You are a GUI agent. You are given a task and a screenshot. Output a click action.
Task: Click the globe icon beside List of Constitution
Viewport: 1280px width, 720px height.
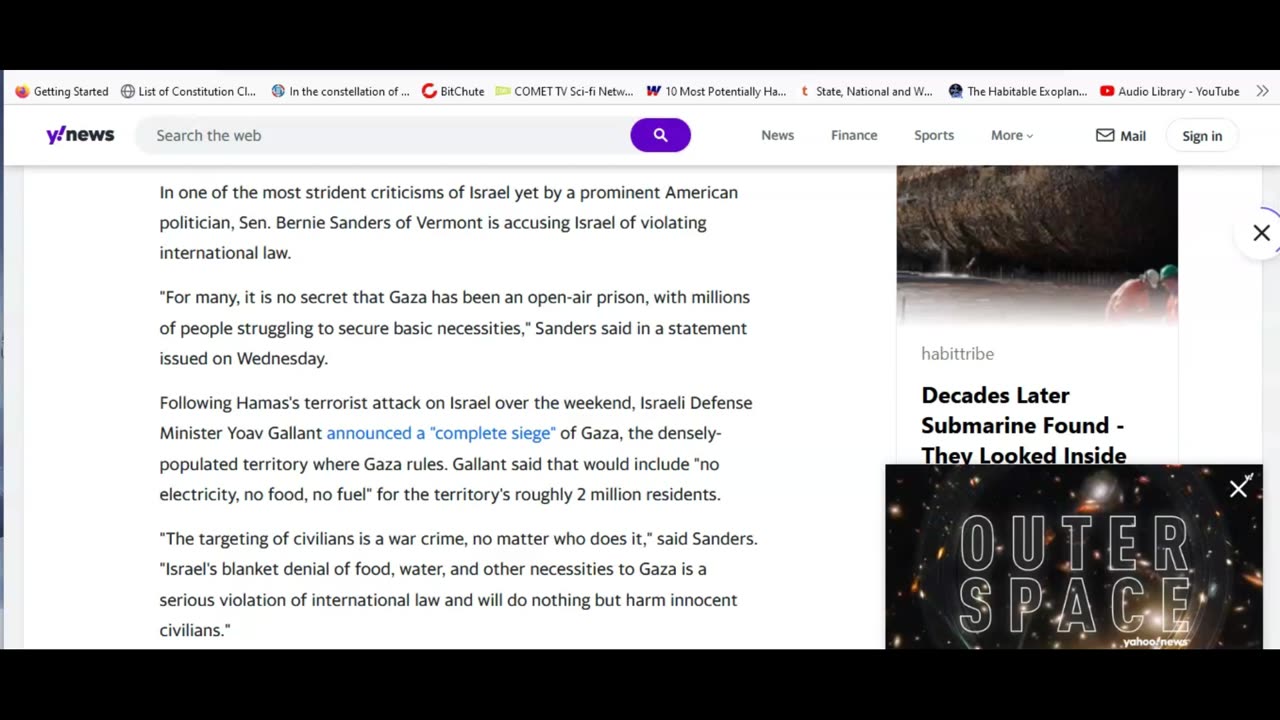pyautogui.click(x=127, y=91)
